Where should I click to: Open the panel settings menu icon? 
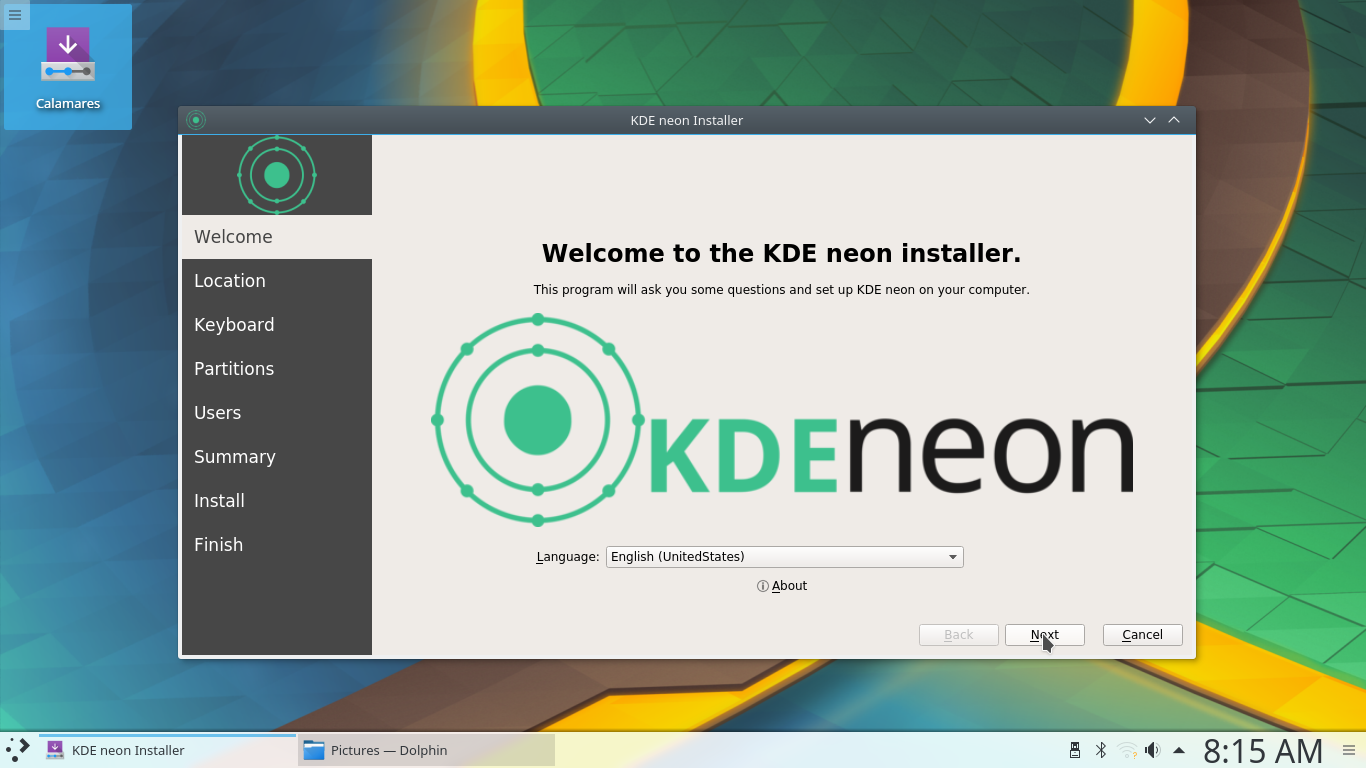pyautogui.click(x=1349, y=750)
